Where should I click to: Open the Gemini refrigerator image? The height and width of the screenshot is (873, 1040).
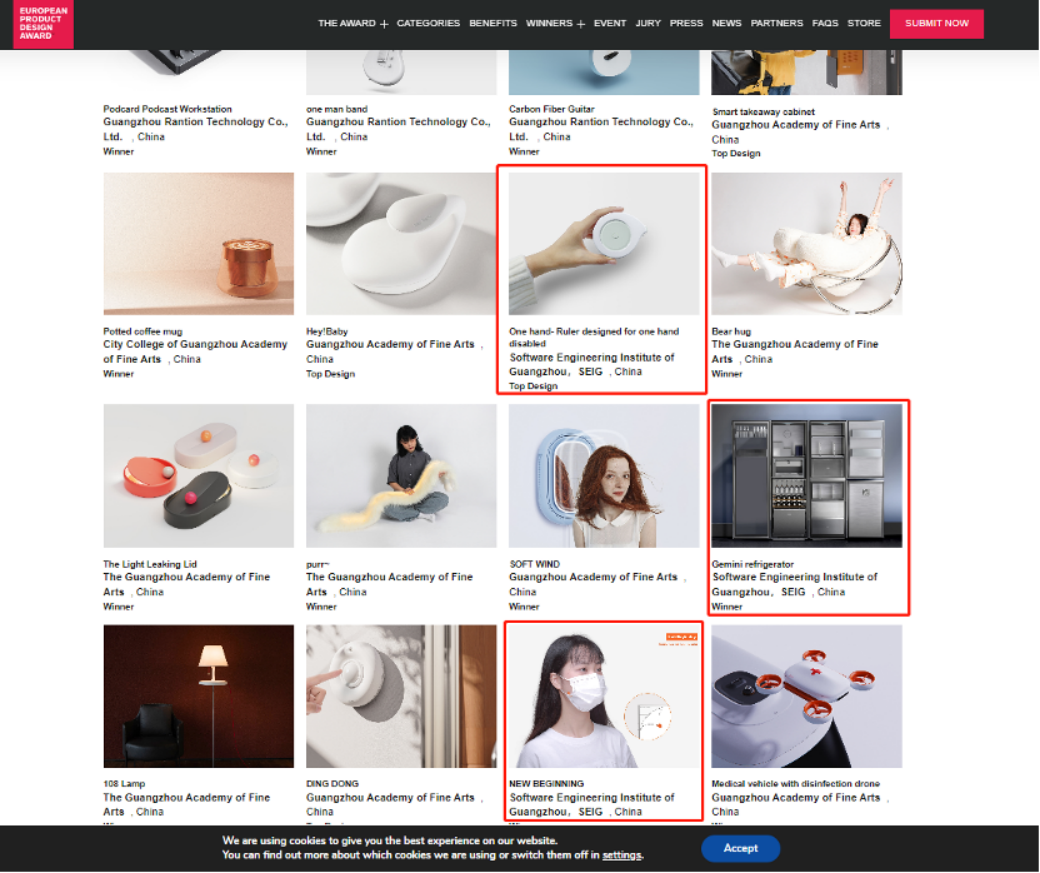(807, 476)
